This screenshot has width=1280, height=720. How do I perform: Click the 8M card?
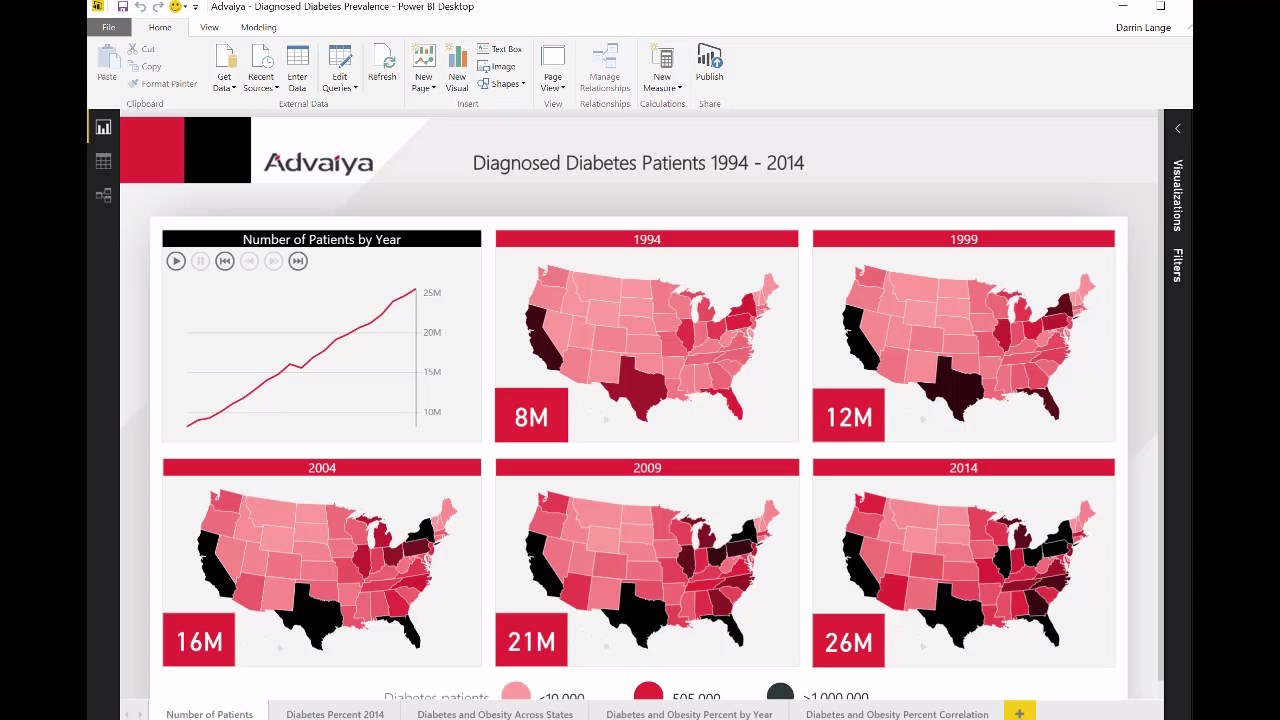[x=531, y=415]
